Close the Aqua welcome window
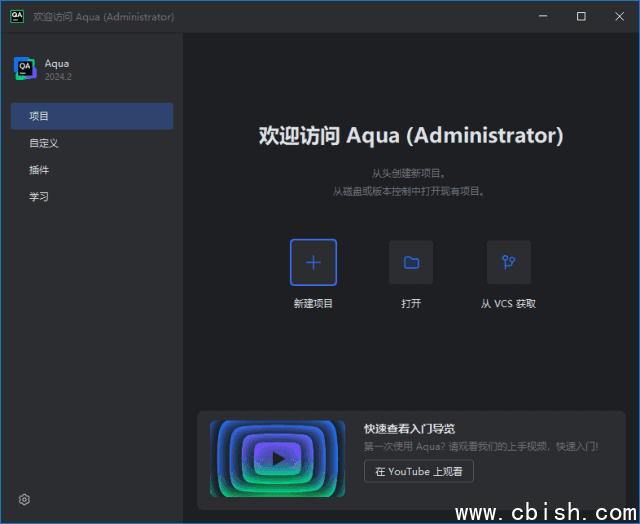Screen dimensions: 640x524 coord(619,16)
